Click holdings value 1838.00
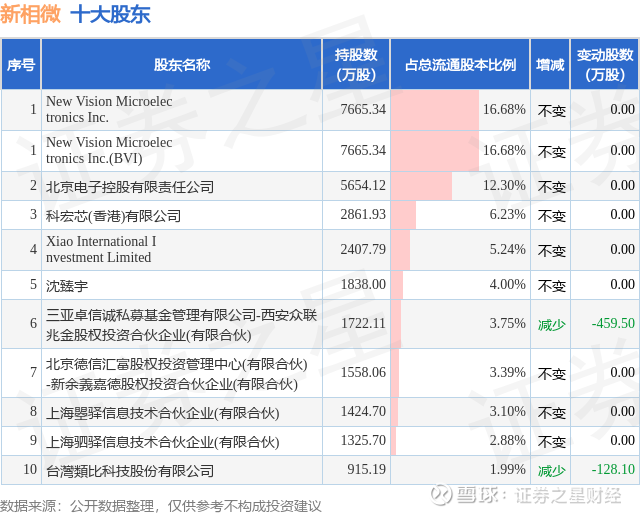 pyautogui.click(x=363, y=284)
